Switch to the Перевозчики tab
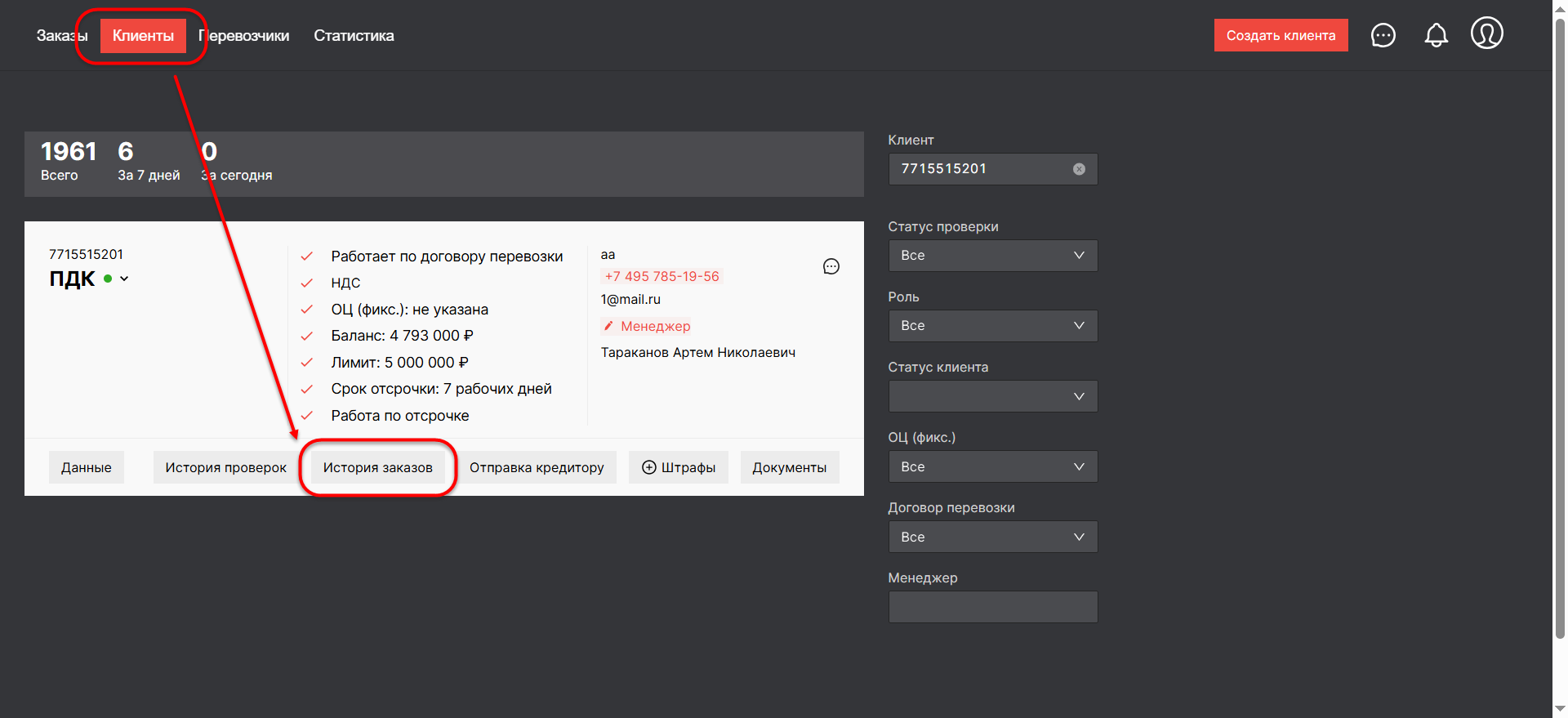The image size is (1568, 718). coord(245,36)
